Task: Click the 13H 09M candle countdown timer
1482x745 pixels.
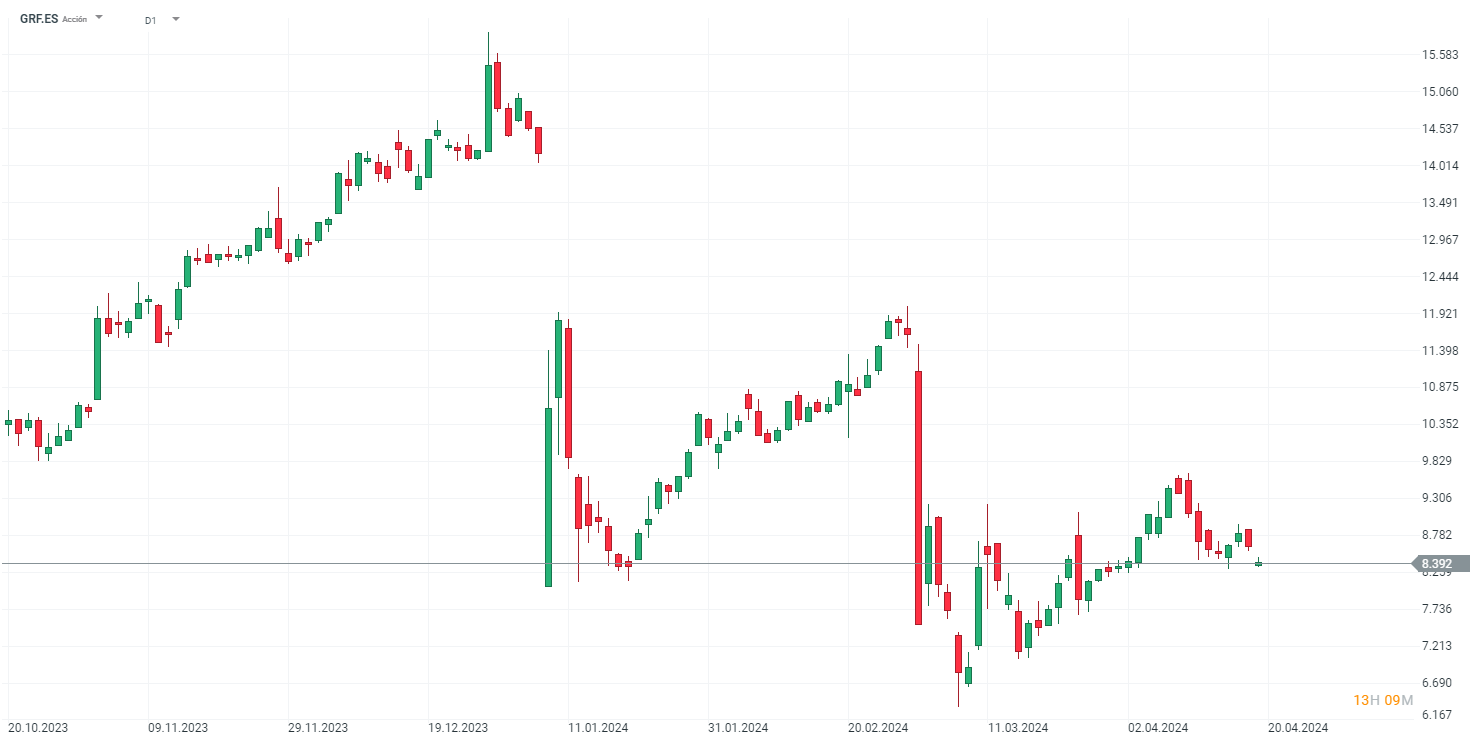Action: [1383, 700]
